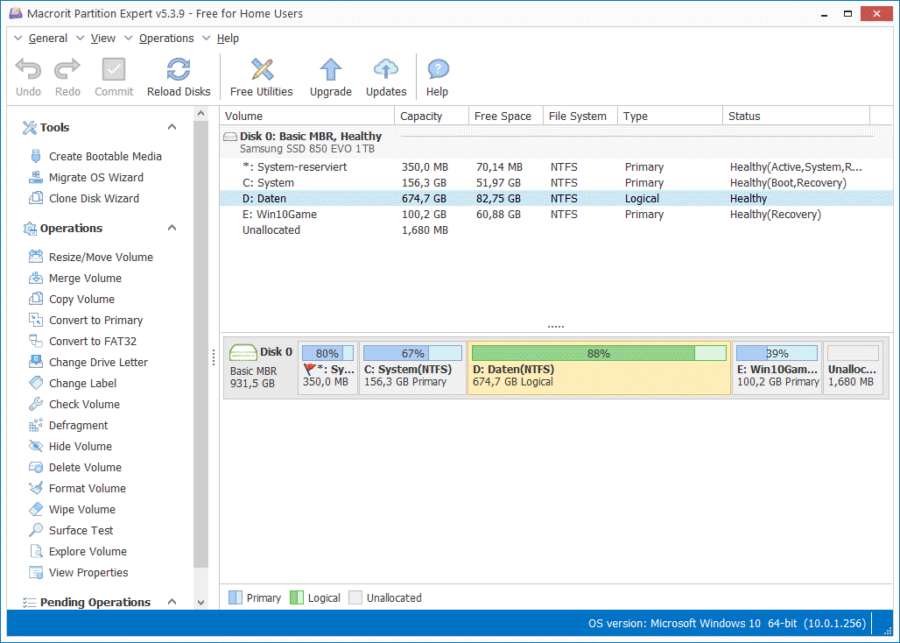
Task: Start the Merge Volume tool
Action: coord(87,278)
